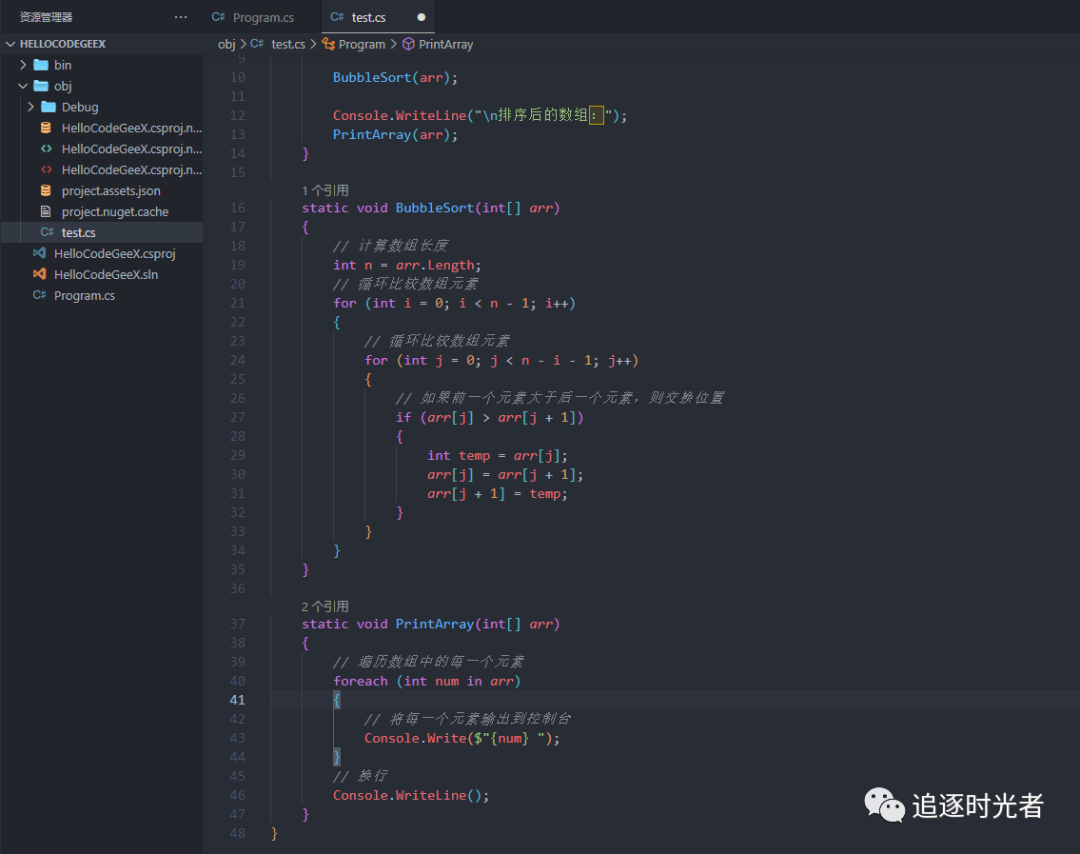Select the Debug folder icon
Screen dimensions: 1080x854
(48, 107)
